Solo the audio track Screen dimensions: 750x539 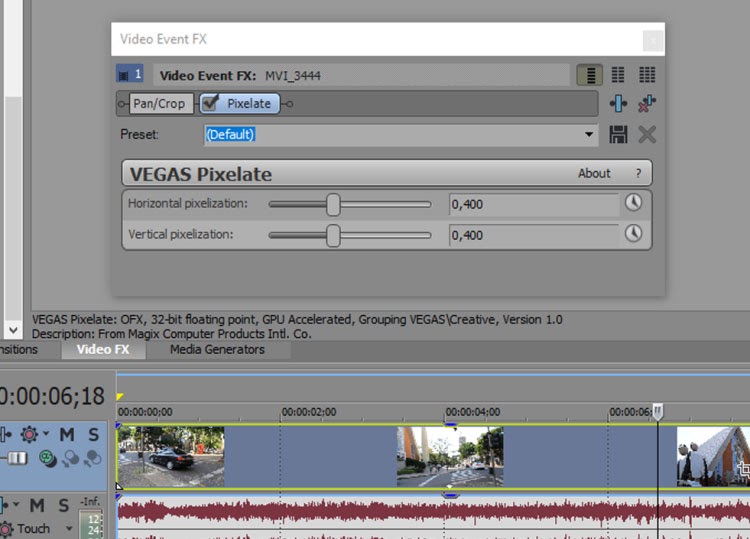tap(63, 505)
